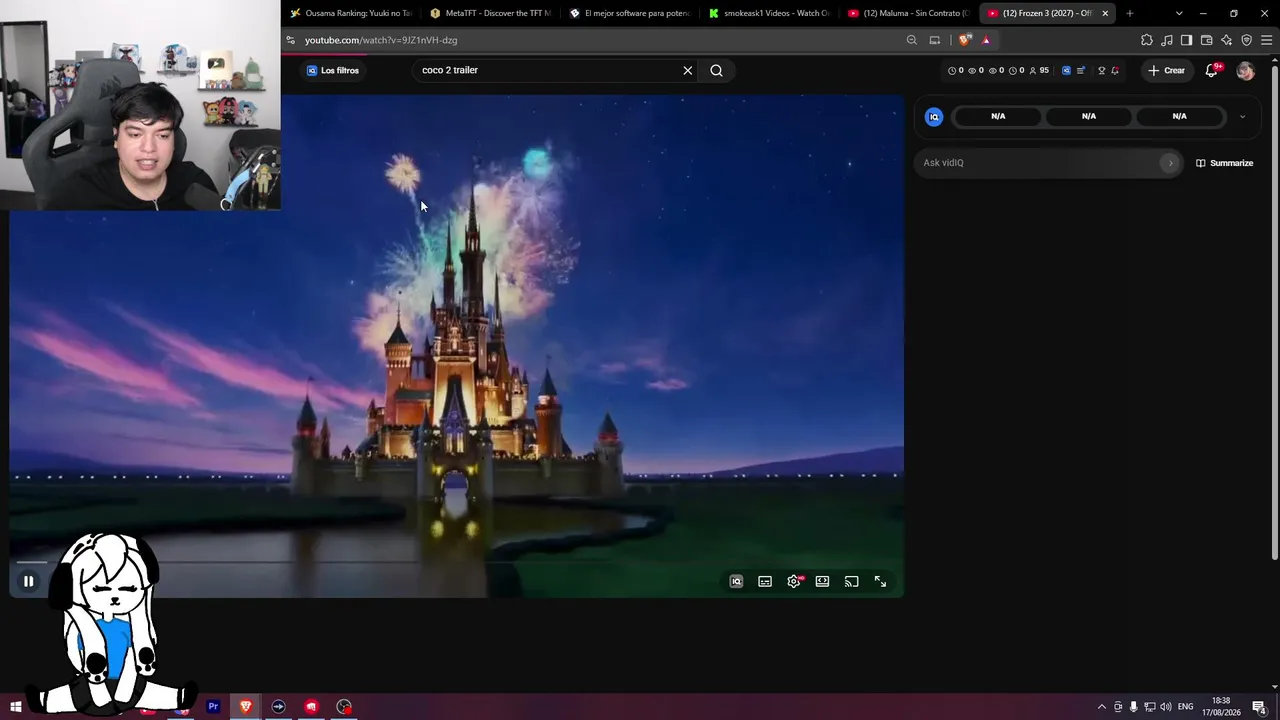Viewport: 1280px width, 720px height.
Task: Change ENG input language
Action: point(1185,707)
